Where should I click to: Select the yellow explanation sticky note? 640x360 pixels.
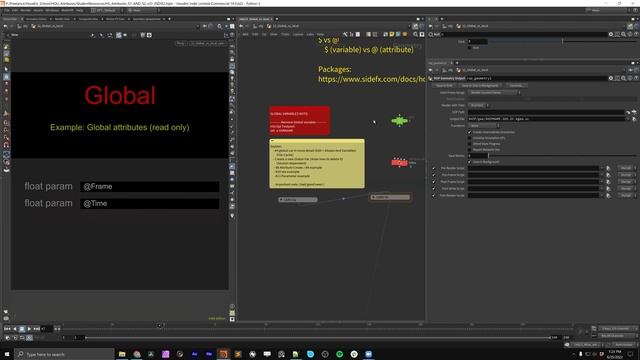pyautogui.click(x=317, y=164)
